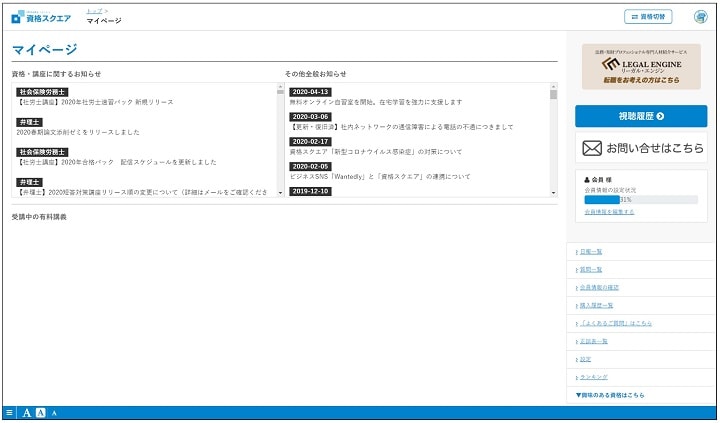Click the 2019-12-10 date label
The height and width of the screenshot is (423, 720).
[x=310, y=191]
